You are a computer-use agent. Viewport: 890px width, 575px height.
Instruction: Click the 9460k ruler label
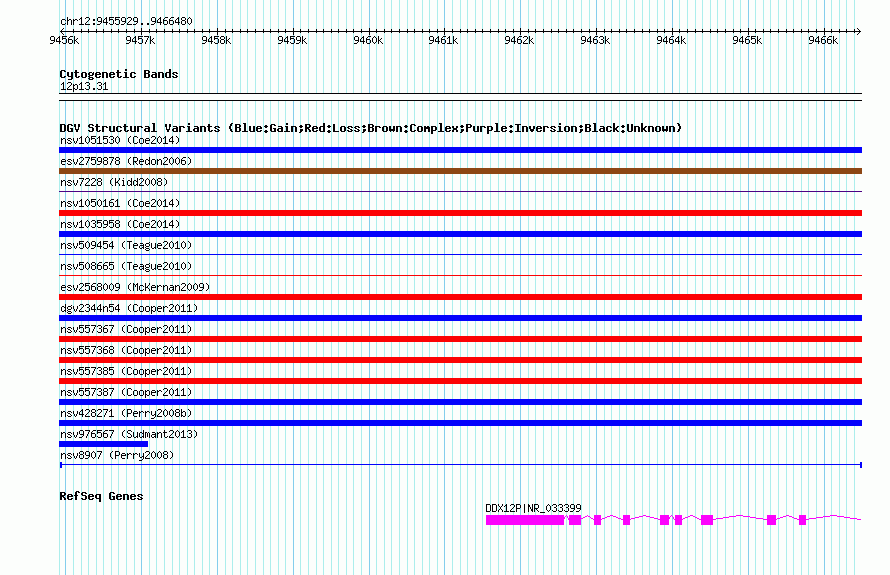368,40
